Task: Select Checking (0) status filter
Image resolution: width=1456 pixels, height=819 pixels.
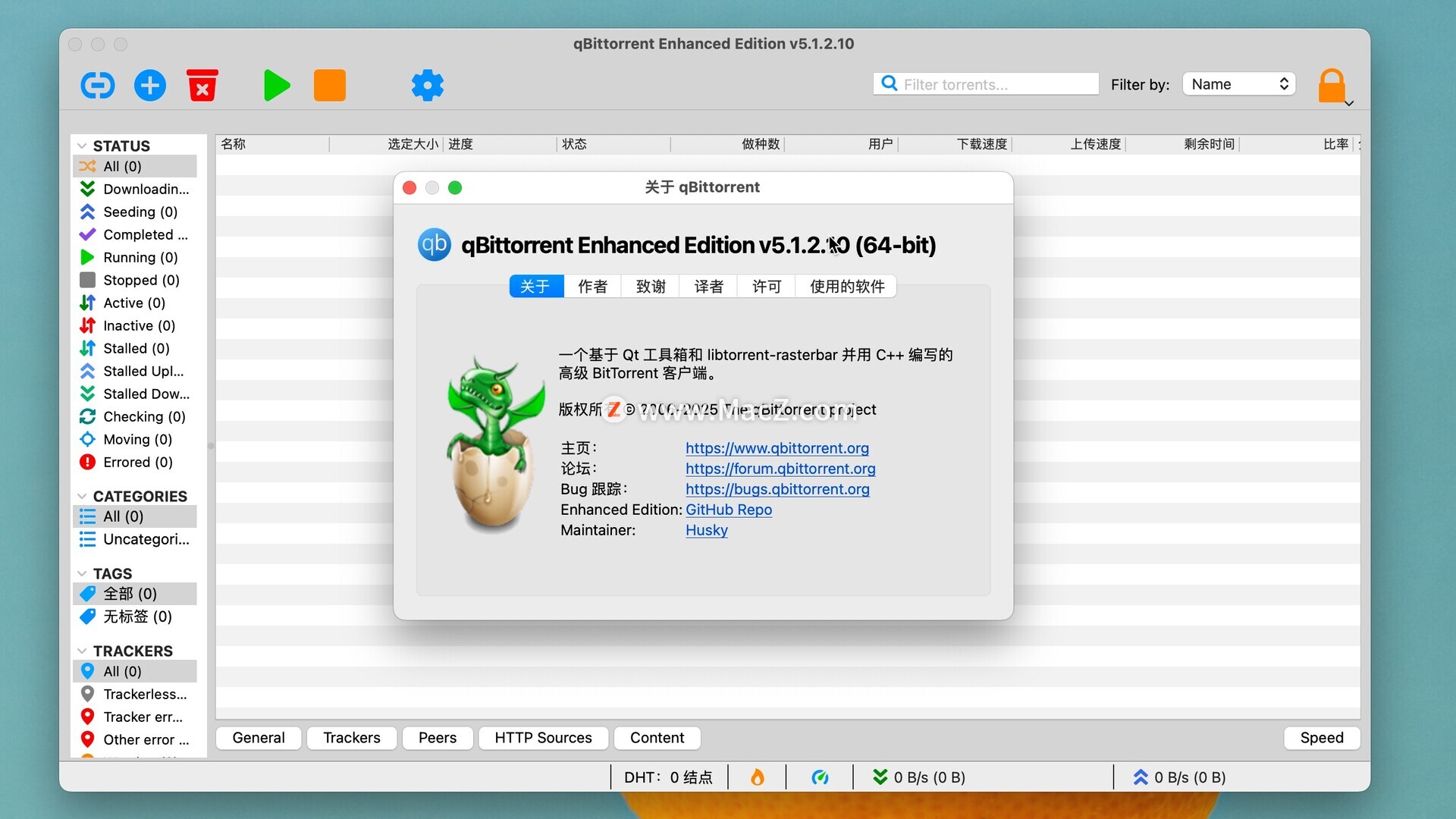Action: pos(135,416)
